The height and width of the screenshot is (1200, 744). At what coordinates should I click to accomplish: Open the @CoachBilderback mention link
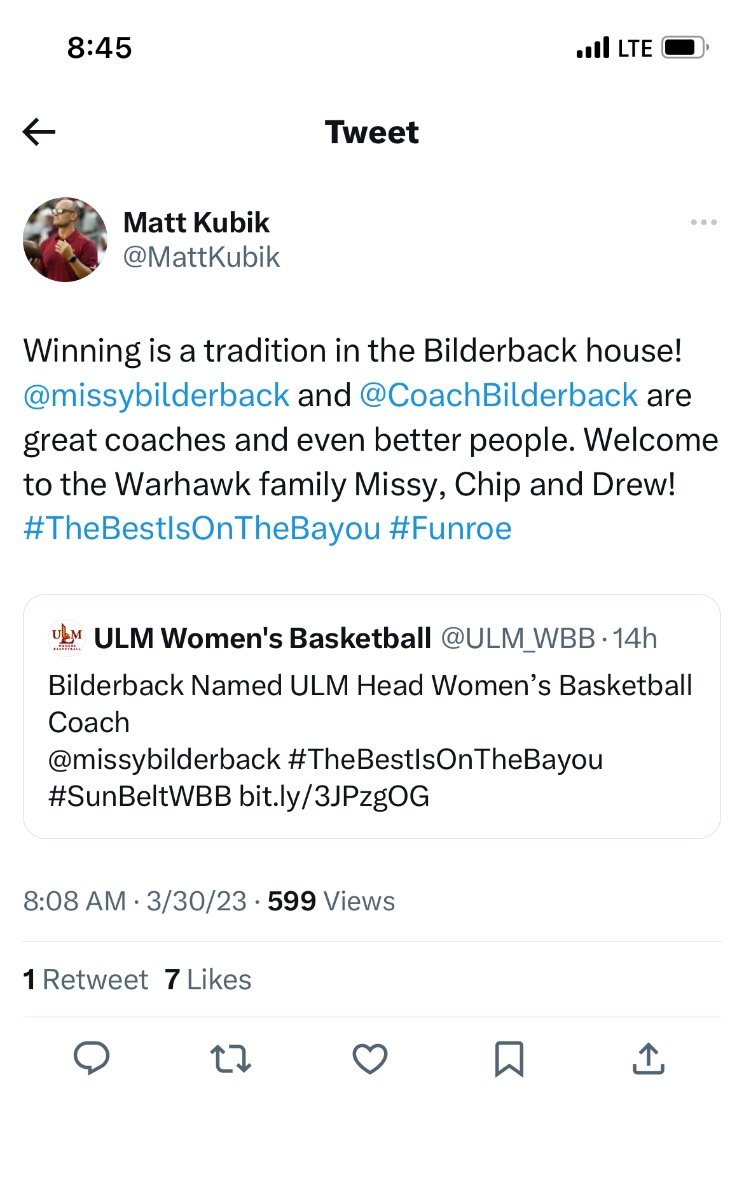pyautogui.click(x=498, y=395)
